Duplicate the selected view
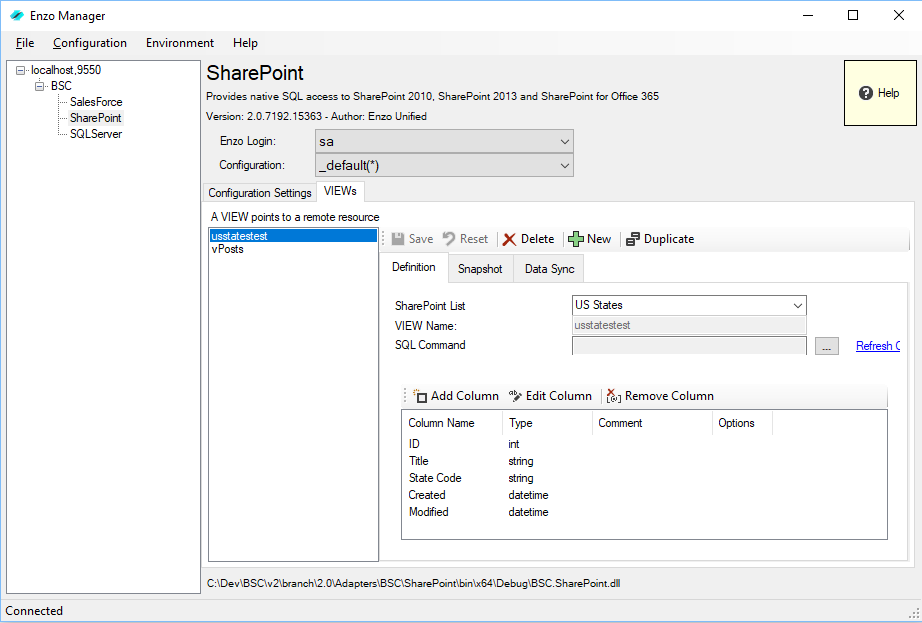The image size is (922, 623). coord(632,239)
